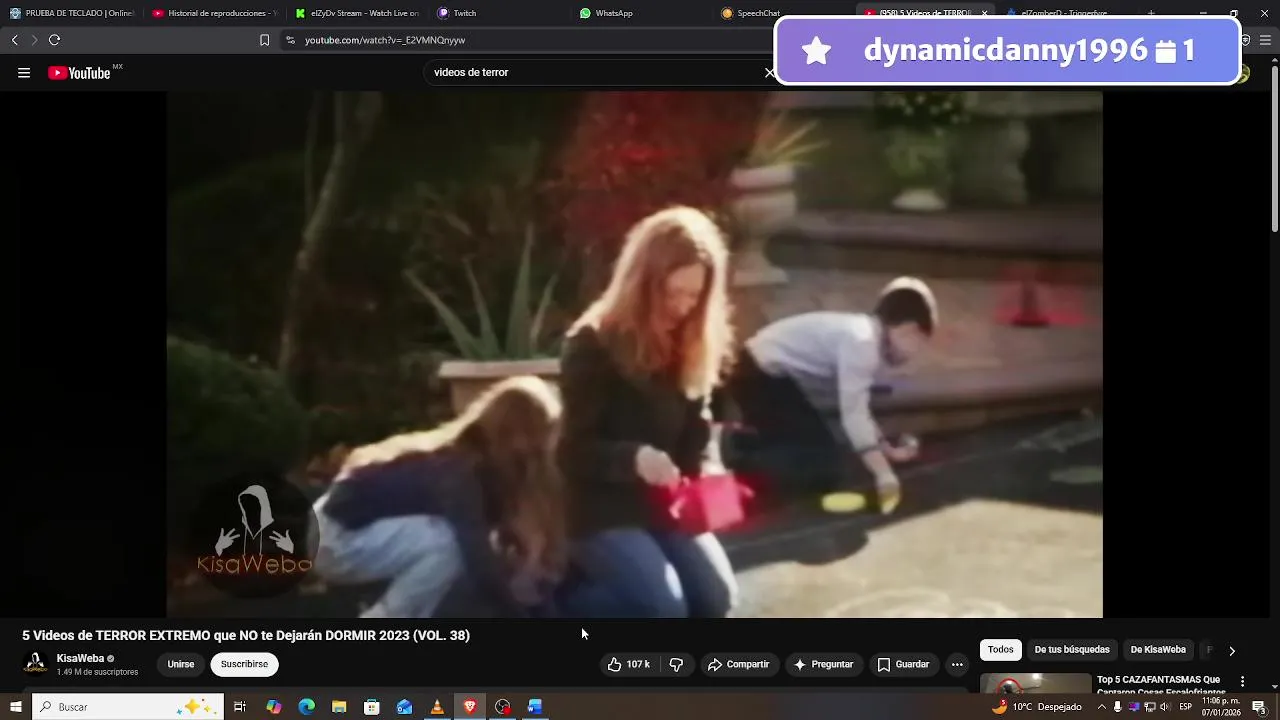The height and width of the screenshot is (720, 1280).
Task: Click the 1.49 M de suscriptores text
Action: point(97,672)
